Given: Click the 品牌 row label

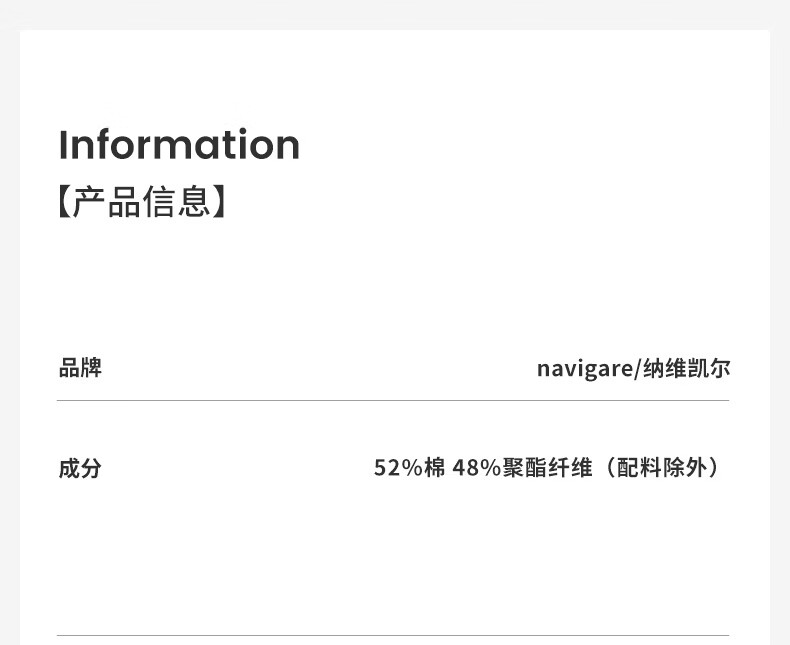Looking at the screenshot, I should pyautogui.click(x=80, y=368).
